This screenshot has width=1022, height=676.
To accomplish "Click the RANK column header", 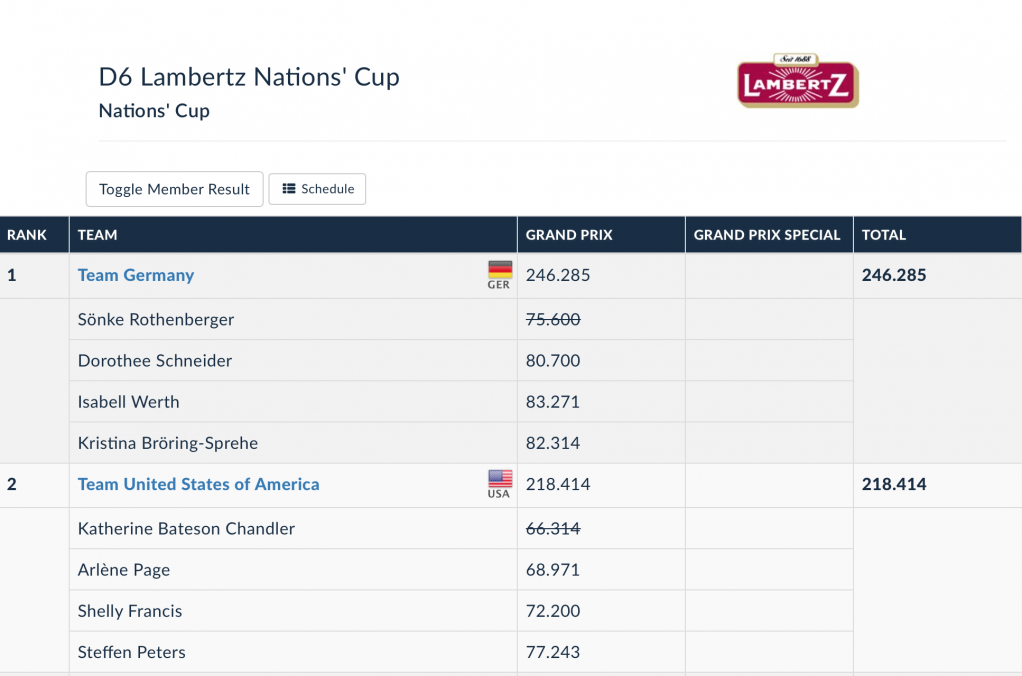I will click(27, 235).
